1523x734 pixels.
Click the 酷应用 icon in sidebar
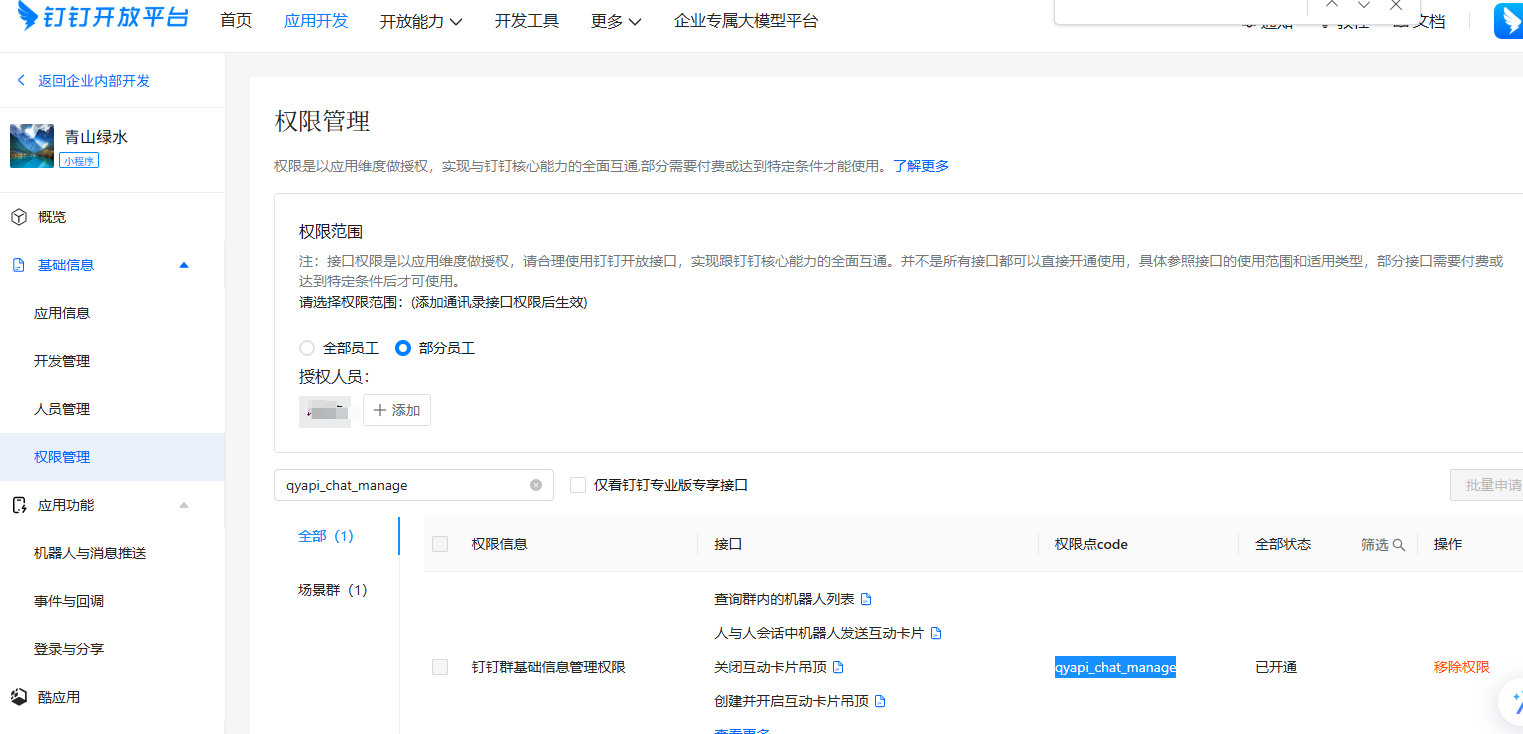[x=19, y=697]
